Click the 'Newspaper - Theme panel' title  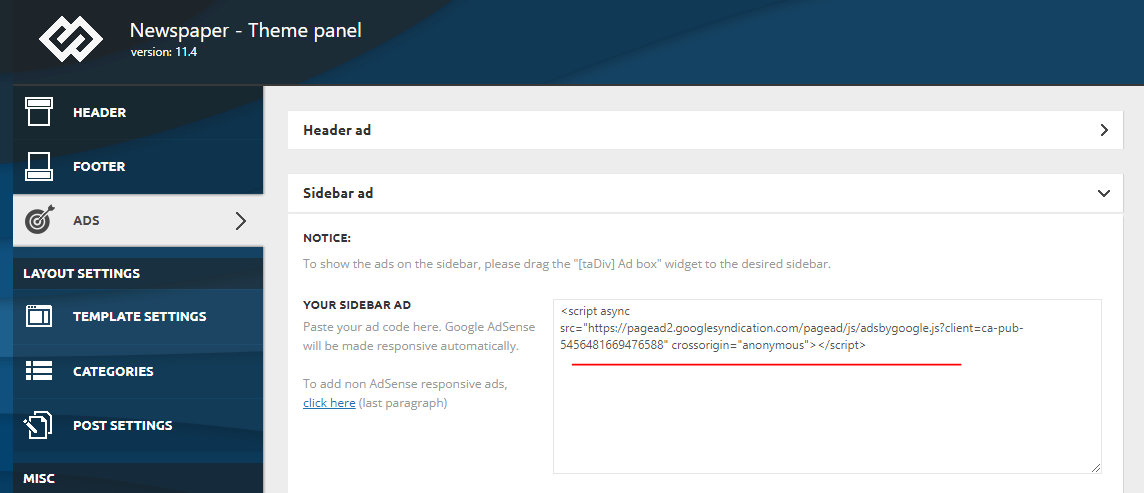[x=246, y=30]
